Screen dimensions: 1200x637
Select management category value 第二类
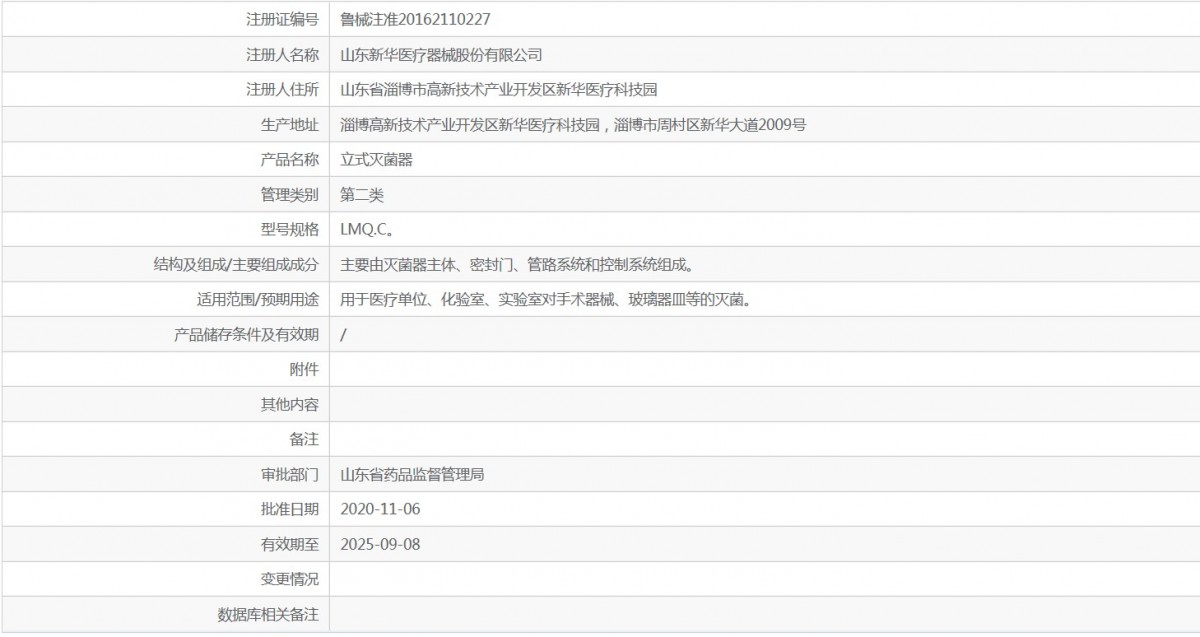pos(362,194)
